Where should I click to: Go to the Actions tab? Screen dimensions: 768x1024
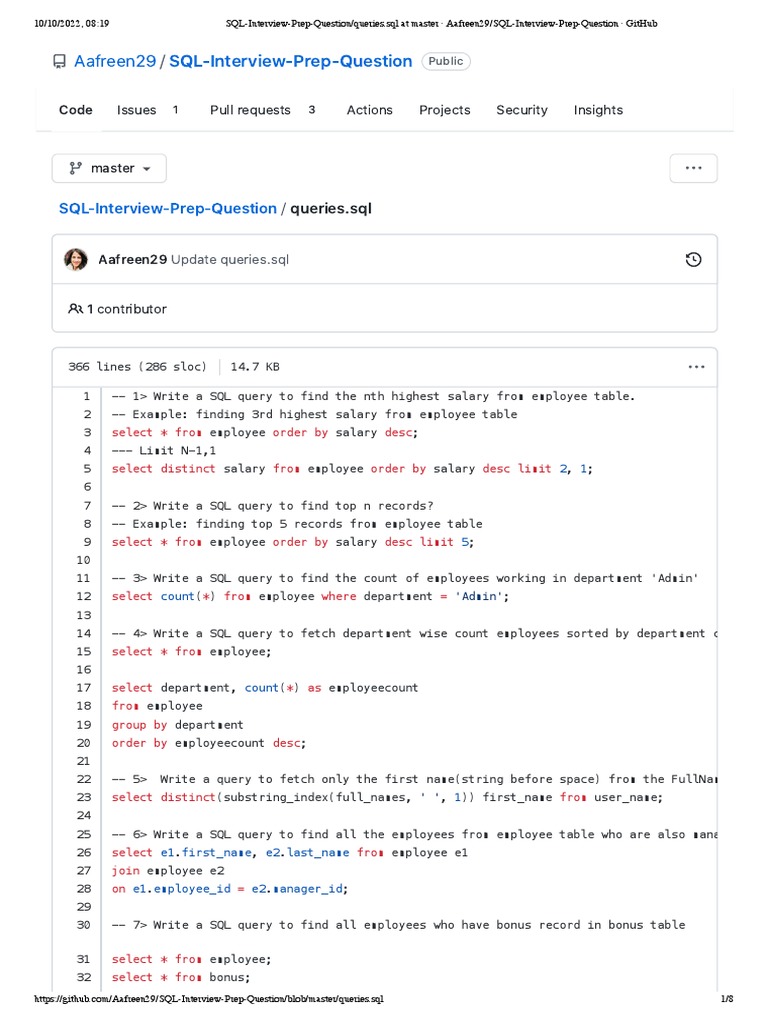tap(369, 110)
